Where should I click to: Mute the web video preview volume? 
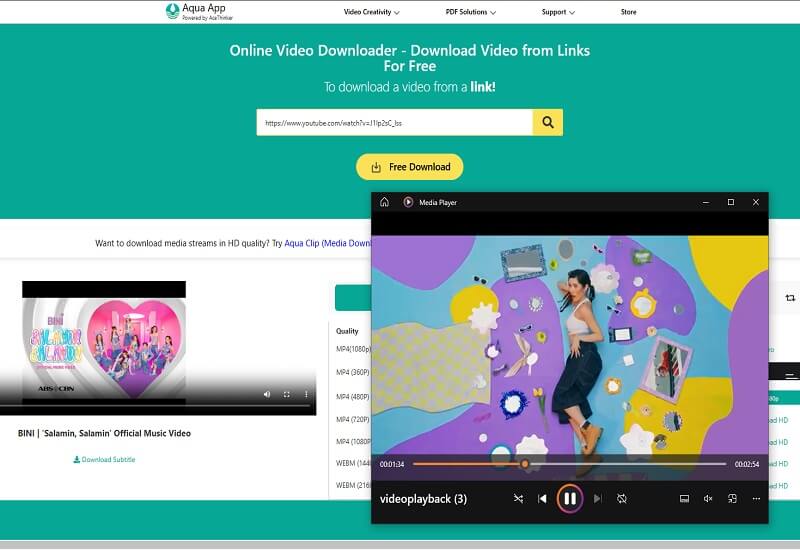[267, 394]
